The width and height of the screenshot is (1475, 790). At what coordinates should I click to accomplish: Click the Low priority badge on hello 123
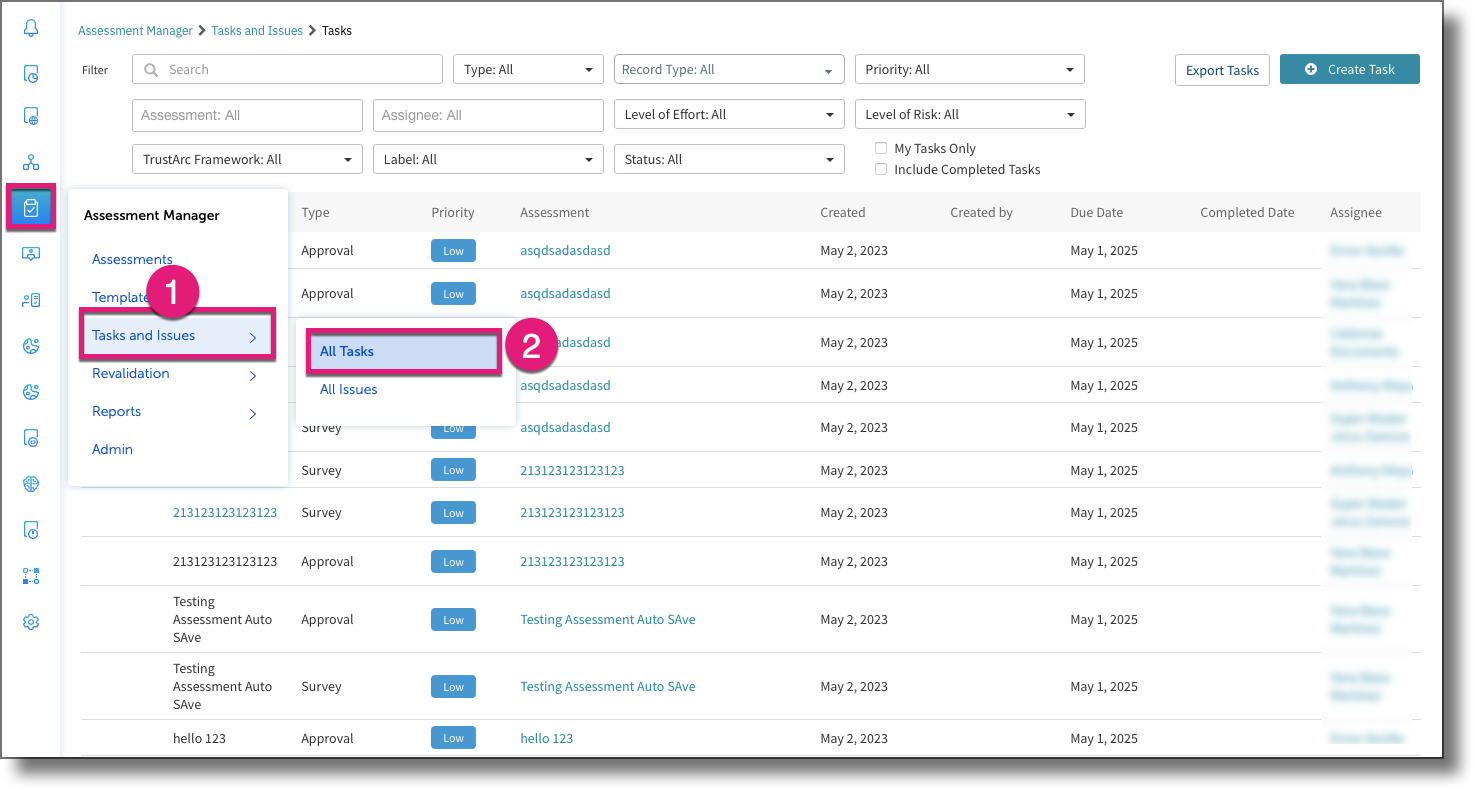453,737
